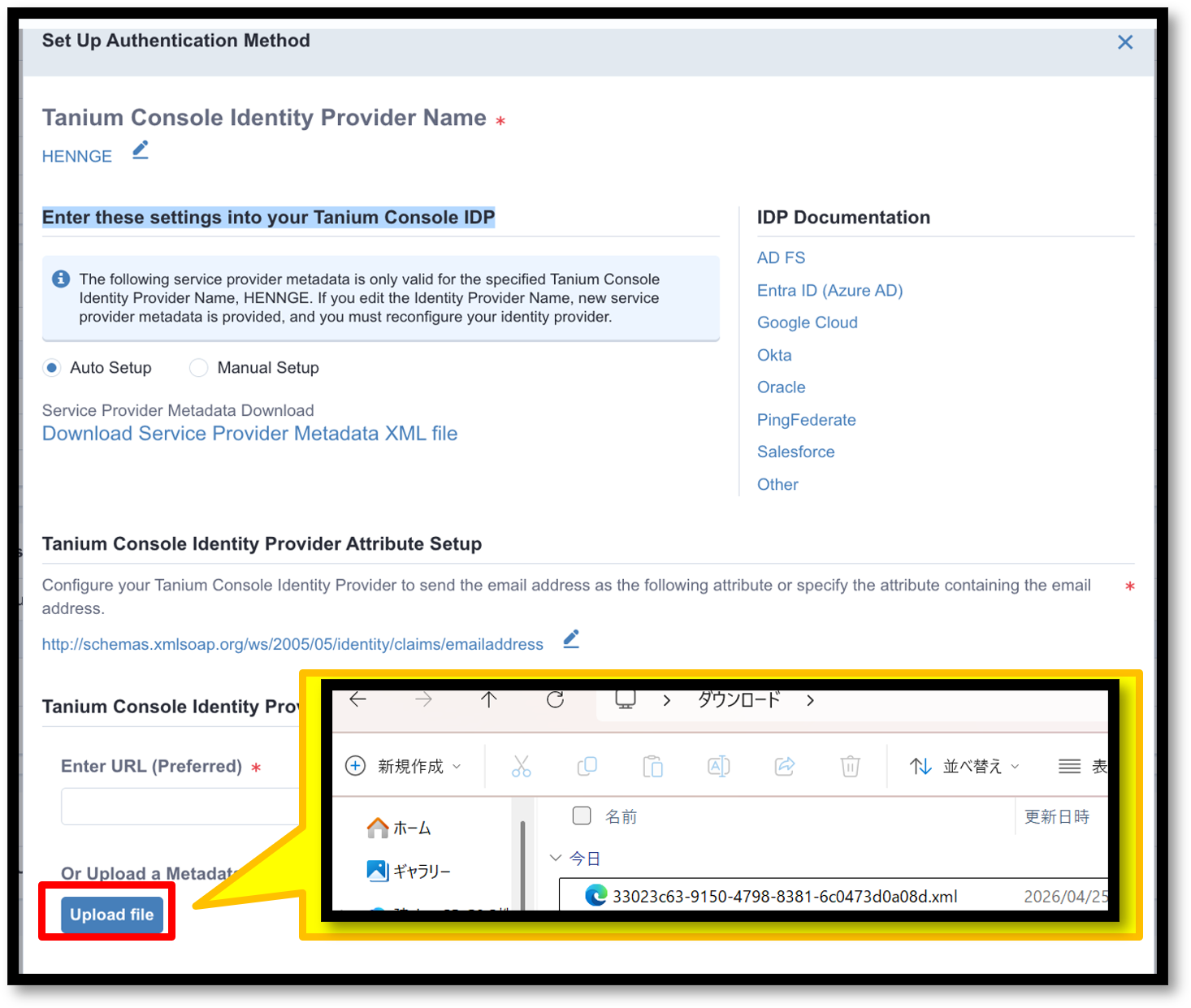Viewport: 1191px width, 1008px height.
Task: Open Oracle IDP documentation
Action: coord(781,387)
